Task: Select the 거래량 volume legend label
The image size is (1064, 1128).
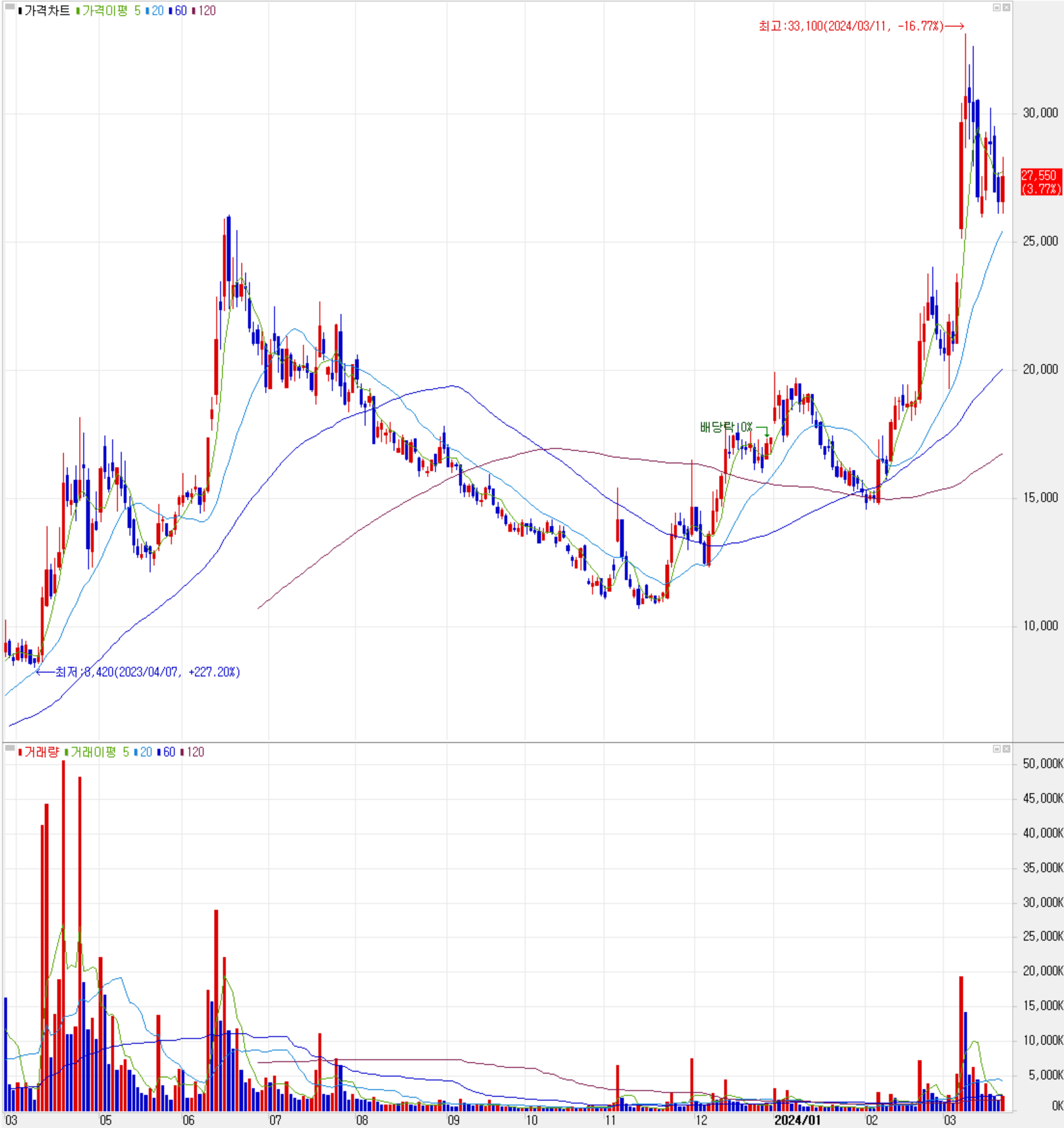Action: click(40, 752)
